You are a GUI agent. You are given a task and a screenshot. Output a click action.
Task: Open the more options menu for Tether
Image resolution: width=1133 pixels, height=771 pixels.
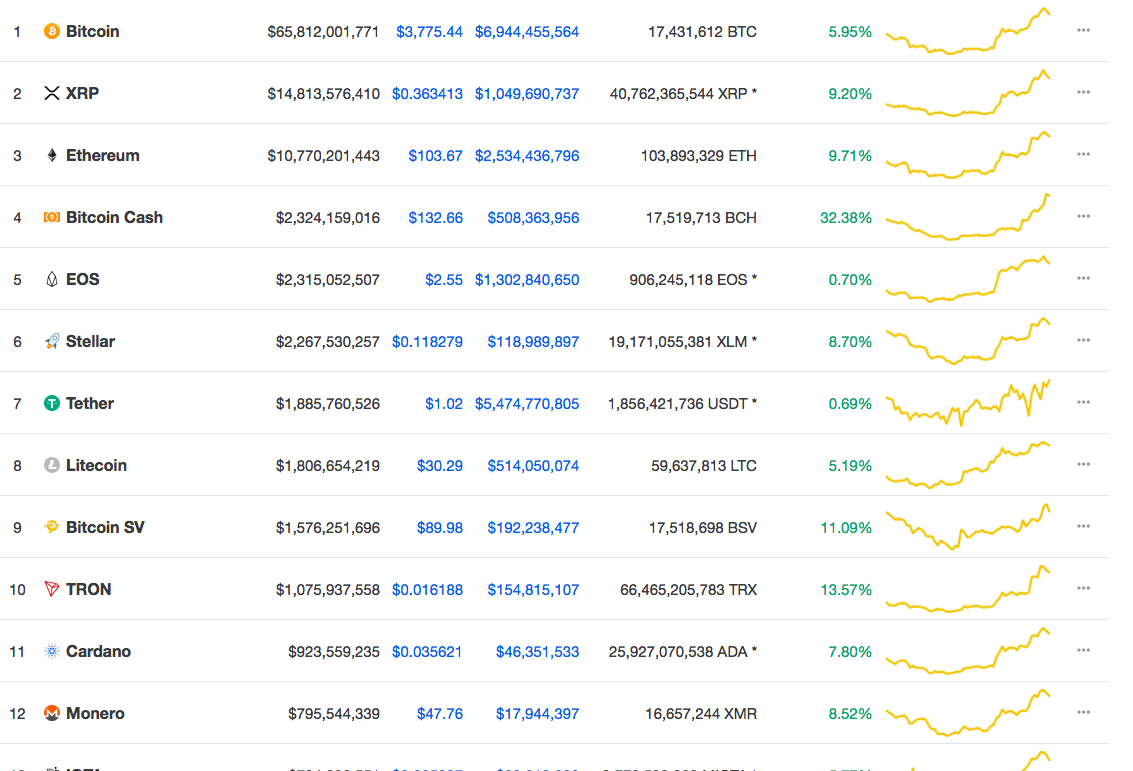point(1083,402)
